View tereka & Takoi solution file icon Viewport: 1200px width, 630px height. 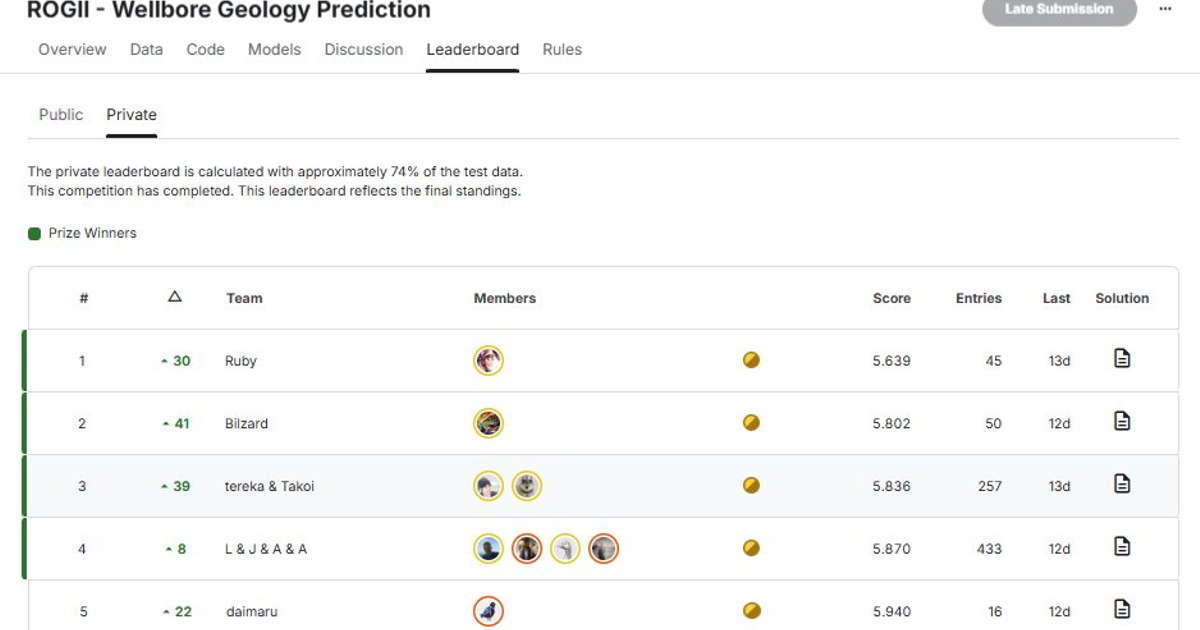click(x=1122, y=484)
